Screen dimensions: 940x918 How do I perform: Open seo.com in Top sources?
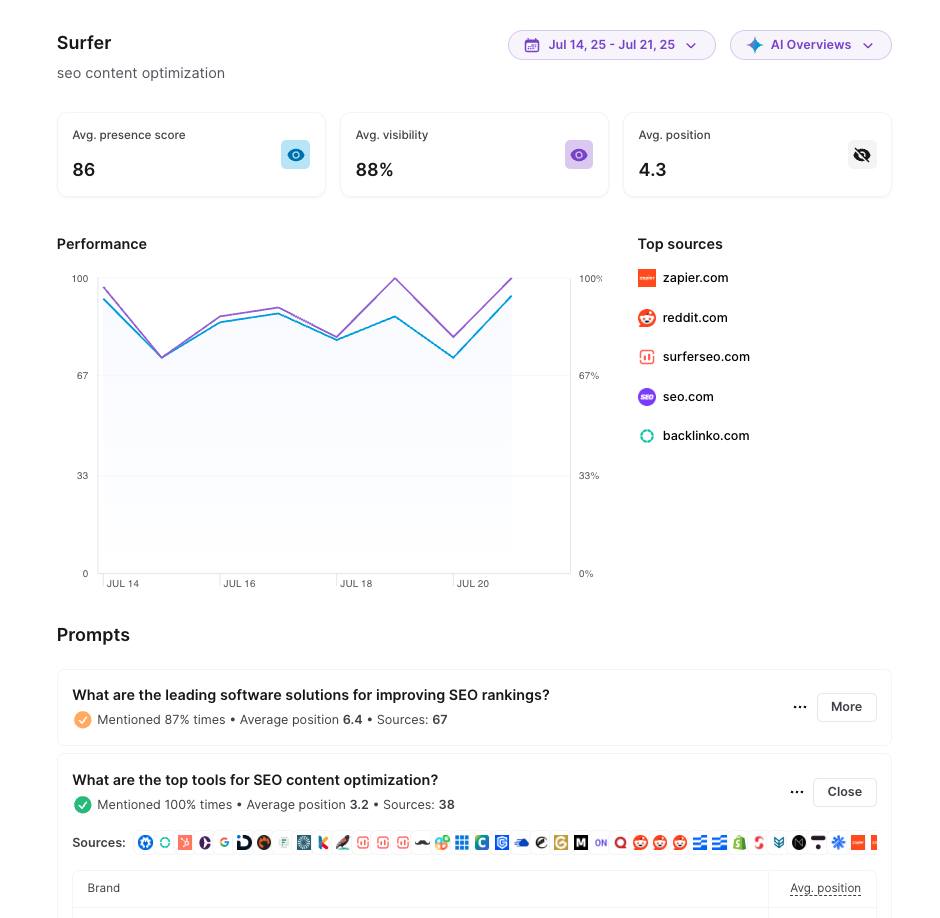pyautogui.click(x=688, y=397)
